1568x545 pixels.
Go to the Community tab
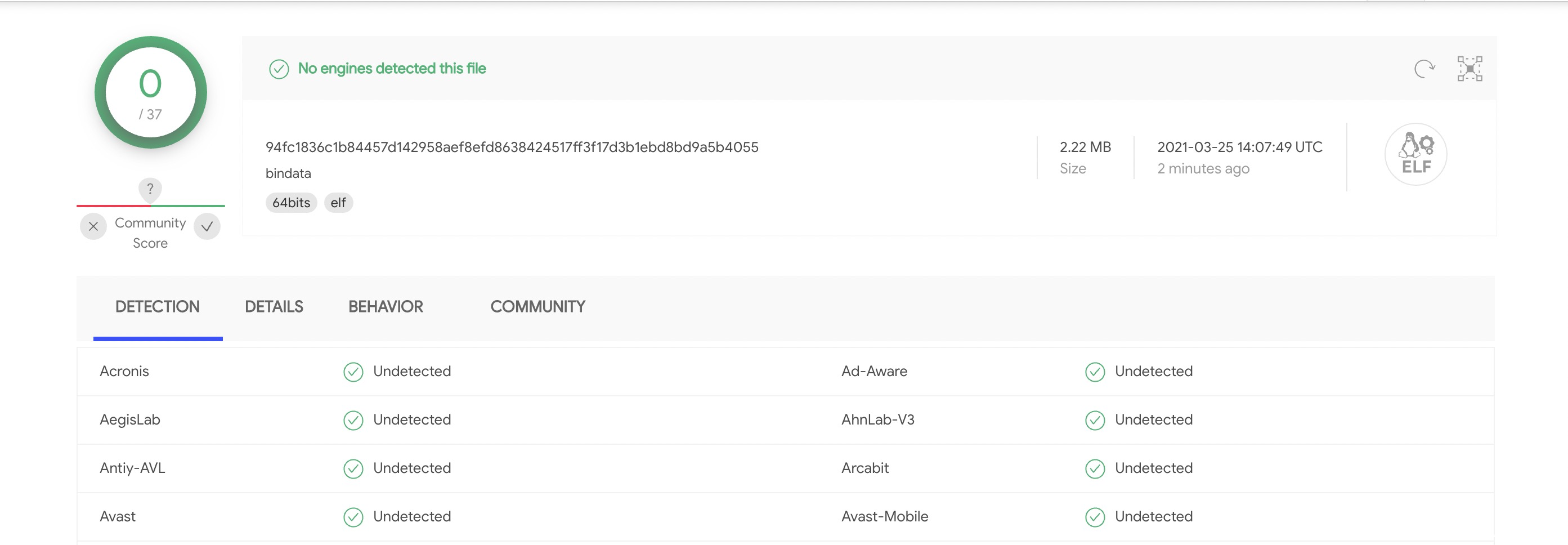click(537, 306)
